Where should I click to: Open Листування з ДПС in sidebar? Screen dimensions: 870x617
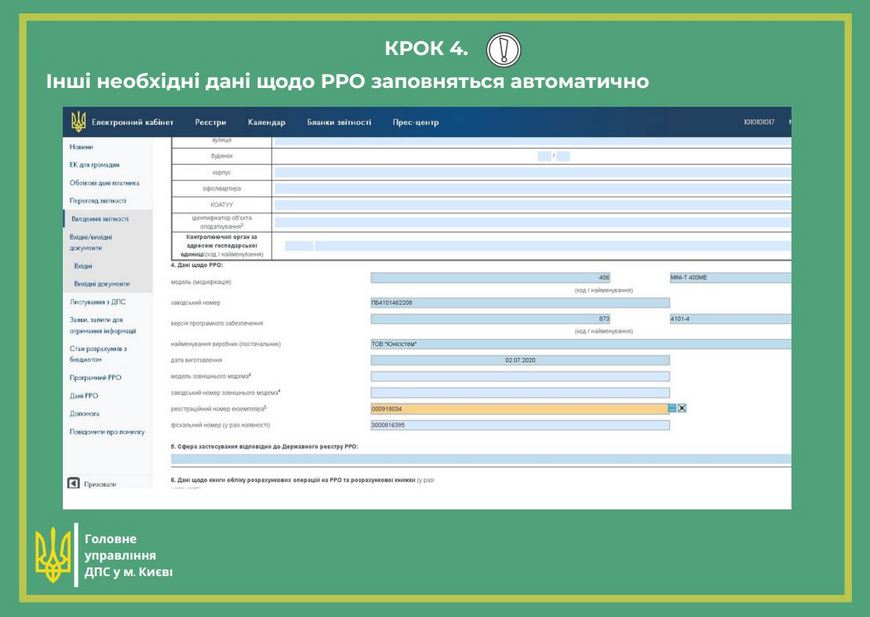coord(98,301)
